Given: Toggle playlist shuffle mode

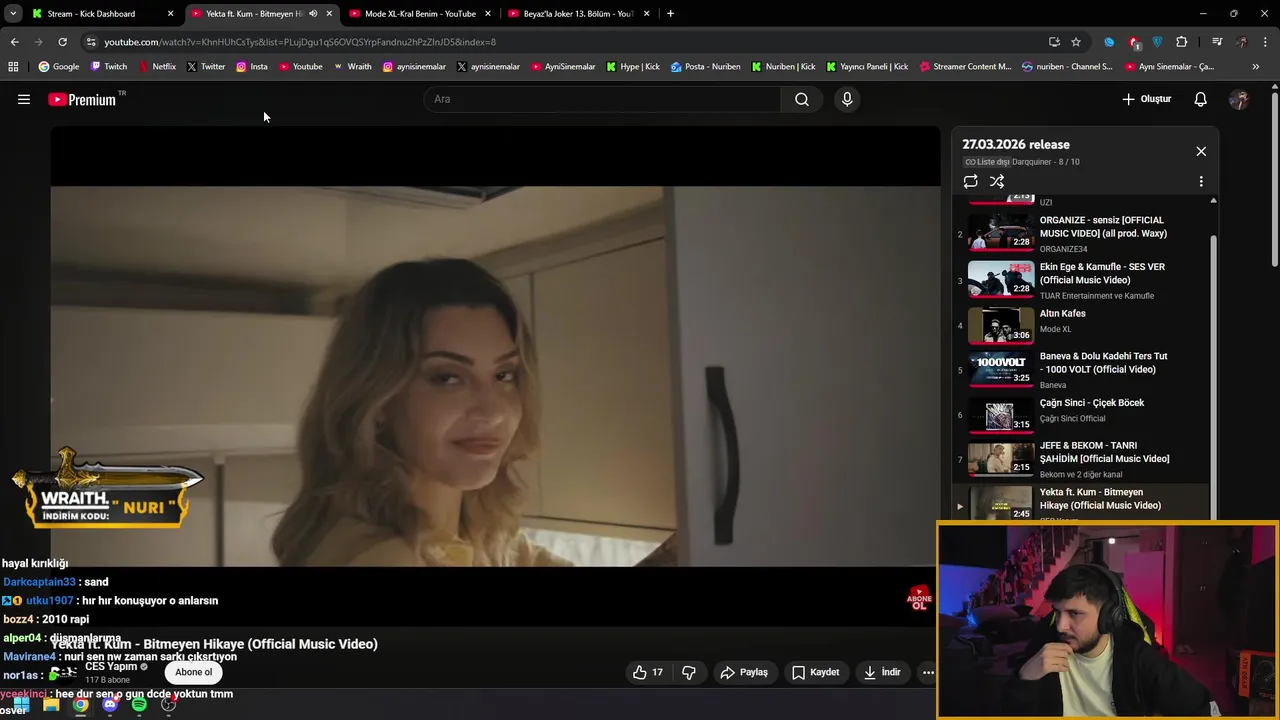Looking at the screenshot, I should tap(997, 181).
